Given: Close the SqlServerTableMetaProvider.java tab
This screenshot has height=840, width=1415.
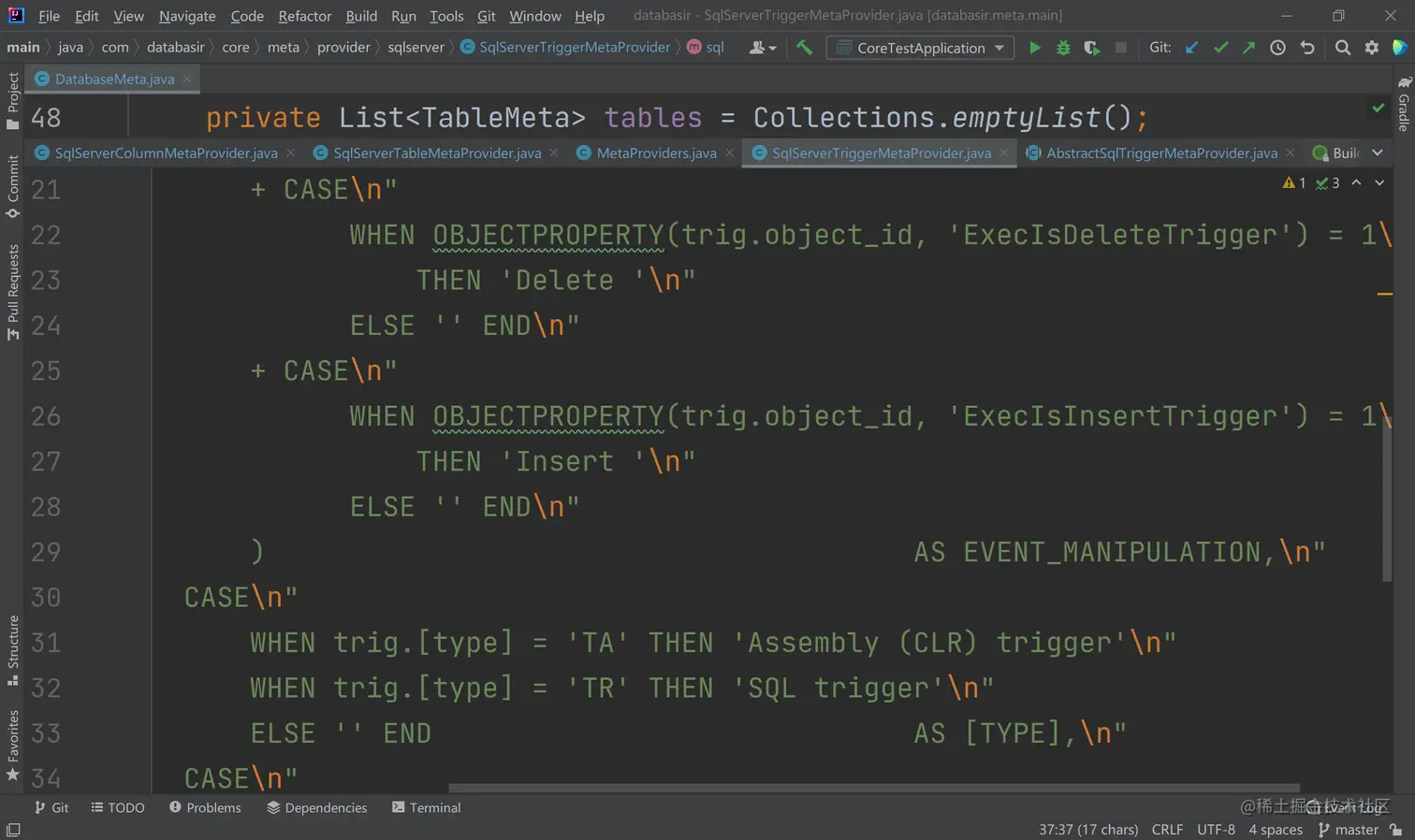Looking at the screenshot, I should [554, 152].
